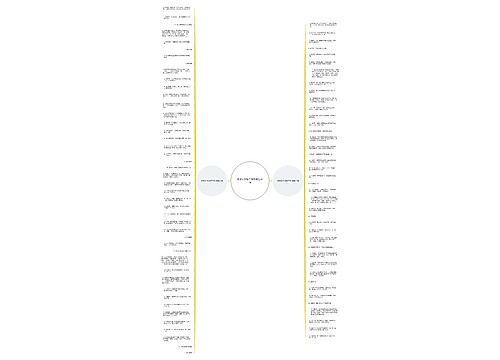
Task: Select the second leaf from top in the left branch
Action: [177, 17]
